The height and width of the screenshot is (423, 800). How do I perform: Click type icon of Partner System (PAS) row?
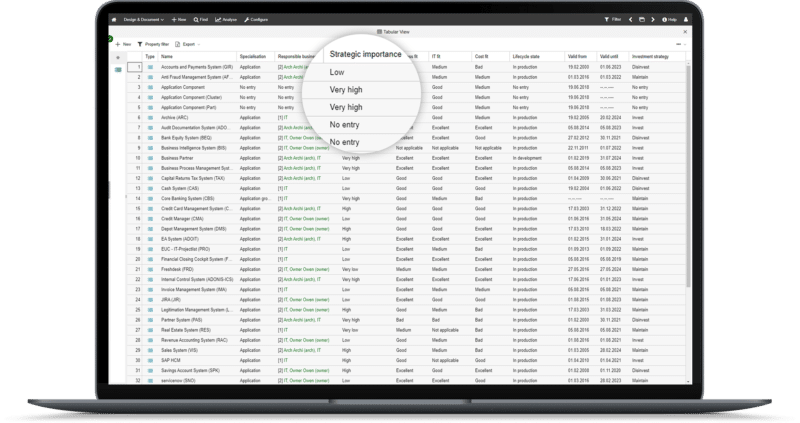click(x=150, y=320)
